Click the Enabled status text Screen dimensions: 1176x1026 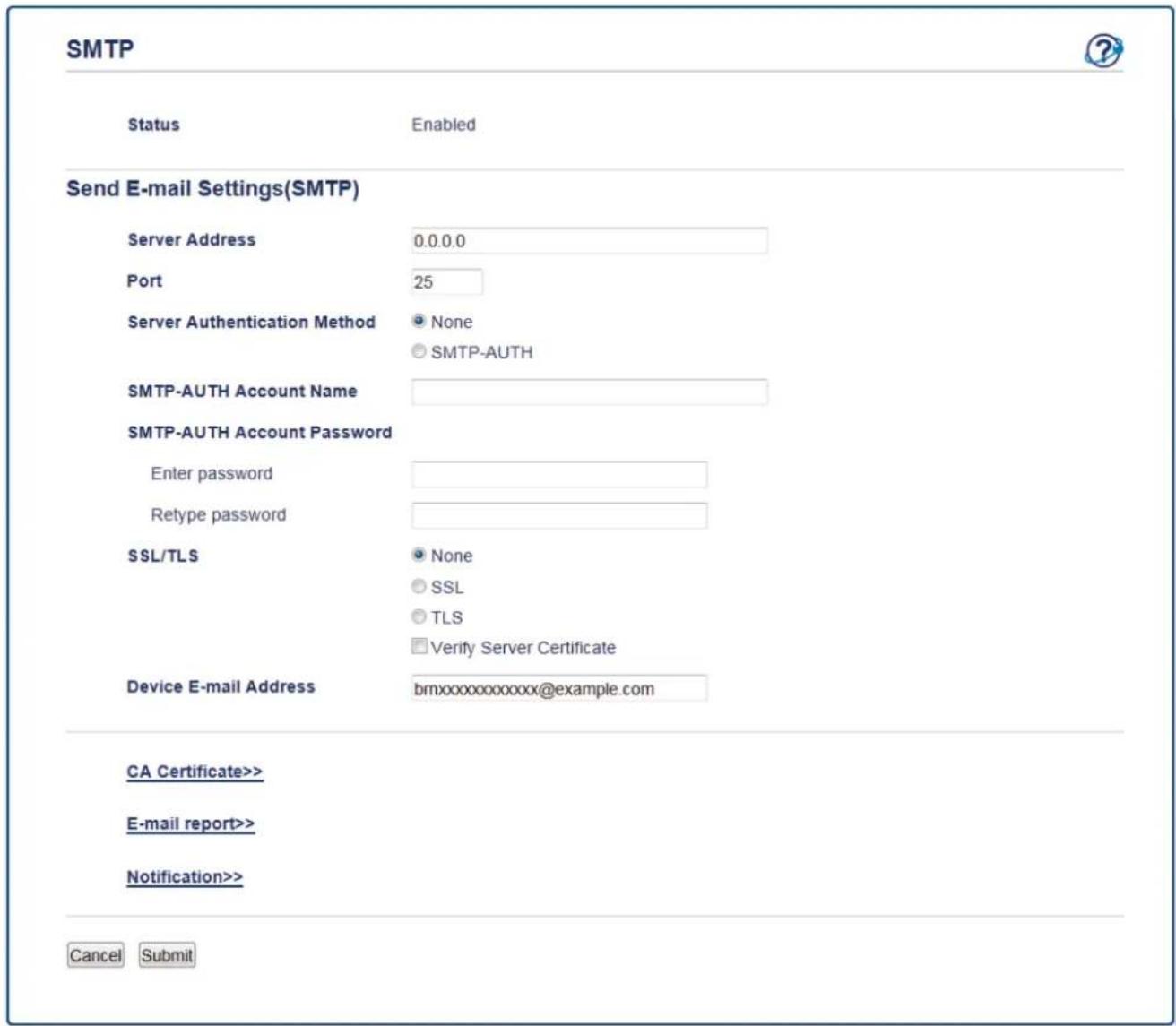pyautogui.click(x=443, y=125)
